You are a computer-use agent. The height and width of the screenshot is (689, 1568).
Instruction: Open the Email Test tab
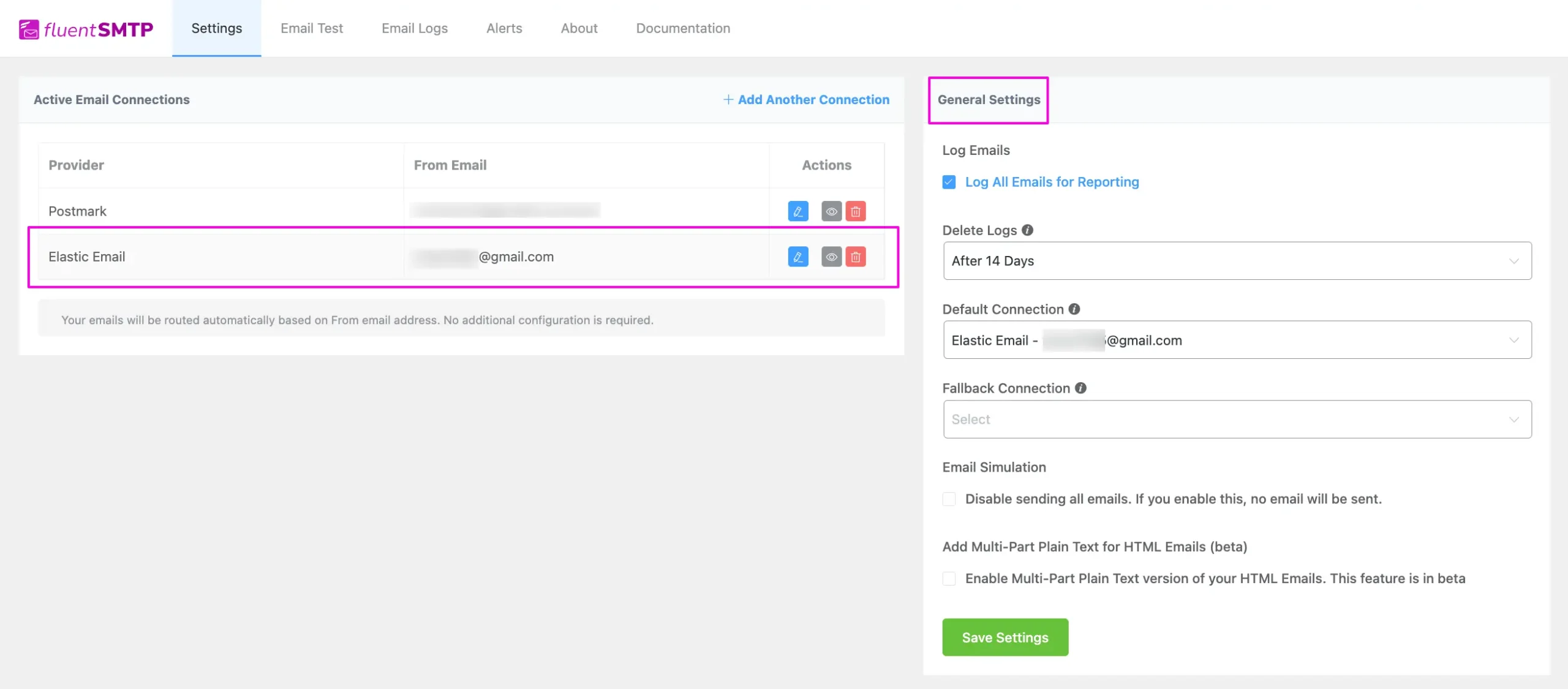pos(312,28)
